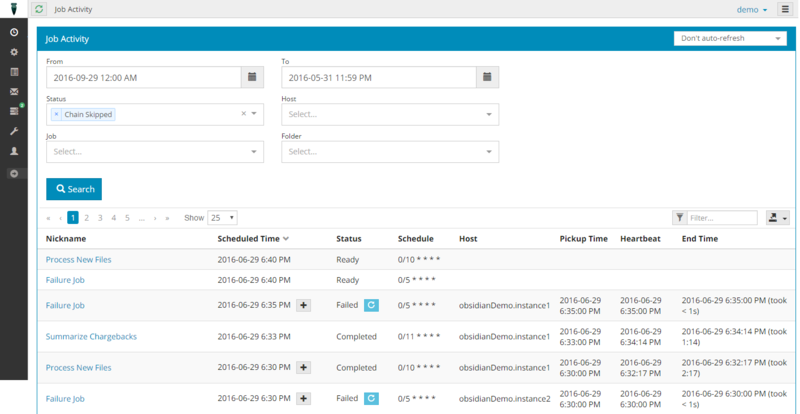Open the wrench icon in the sidebar
The image size is (800, 414).
[14, 131]
